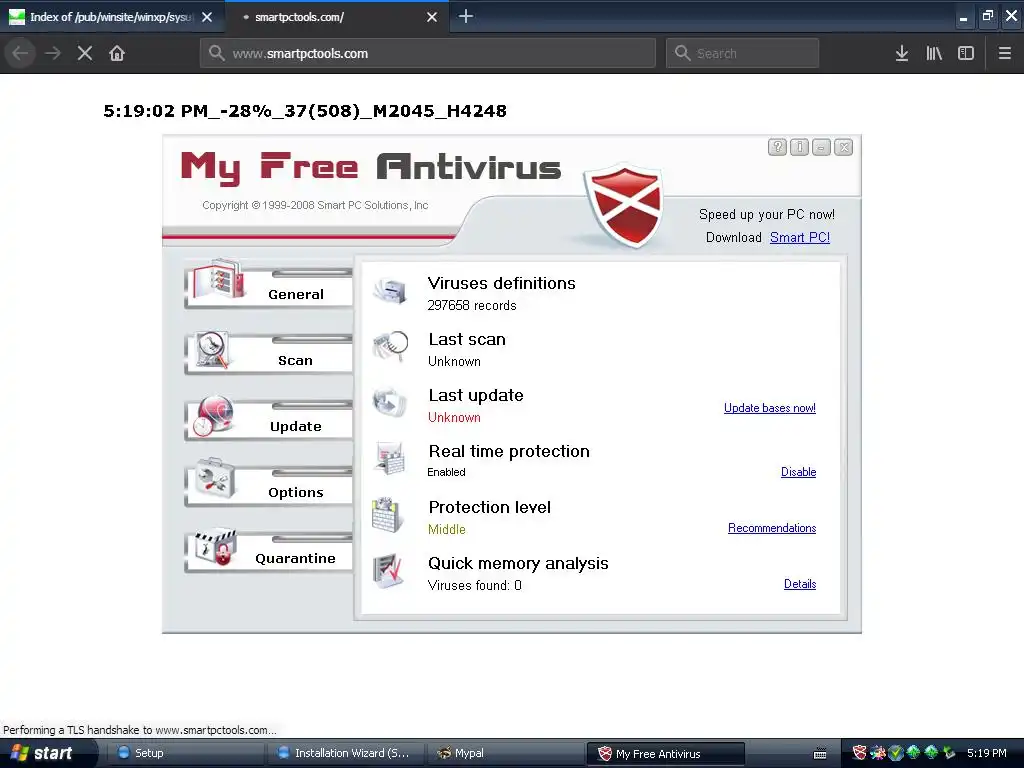Click the Update bases now! link
This screenshot has height=768, width=1024.
(x=769, y=408)
